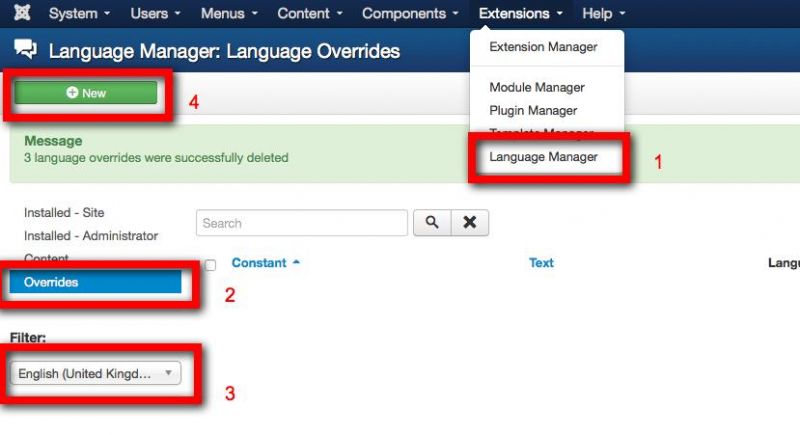Image resolution: width=800 pixels, height=435 pixels.
Task: Click the Language Manager speech bubble icon
Action: [x=26, y=49]
